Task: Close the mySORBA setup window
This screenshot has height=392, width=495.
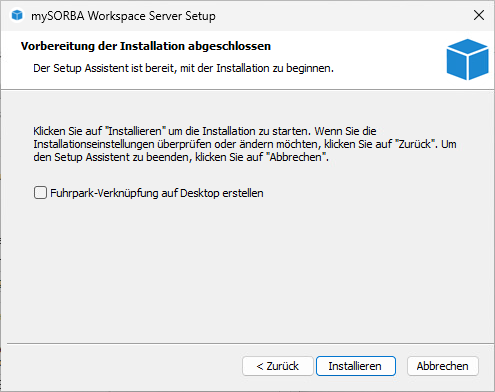Action: [x=479, y=15]
